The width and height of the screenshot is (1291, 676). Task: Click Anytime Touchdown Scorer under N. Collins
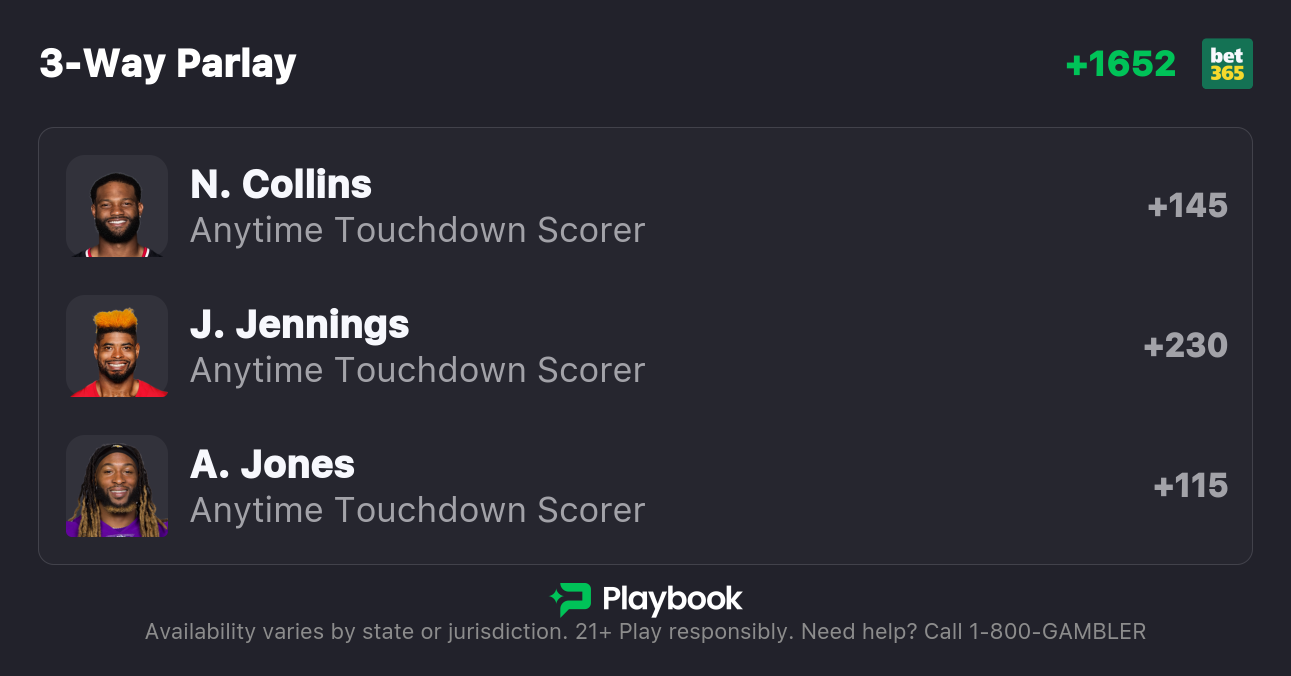[x=417, y=230]
